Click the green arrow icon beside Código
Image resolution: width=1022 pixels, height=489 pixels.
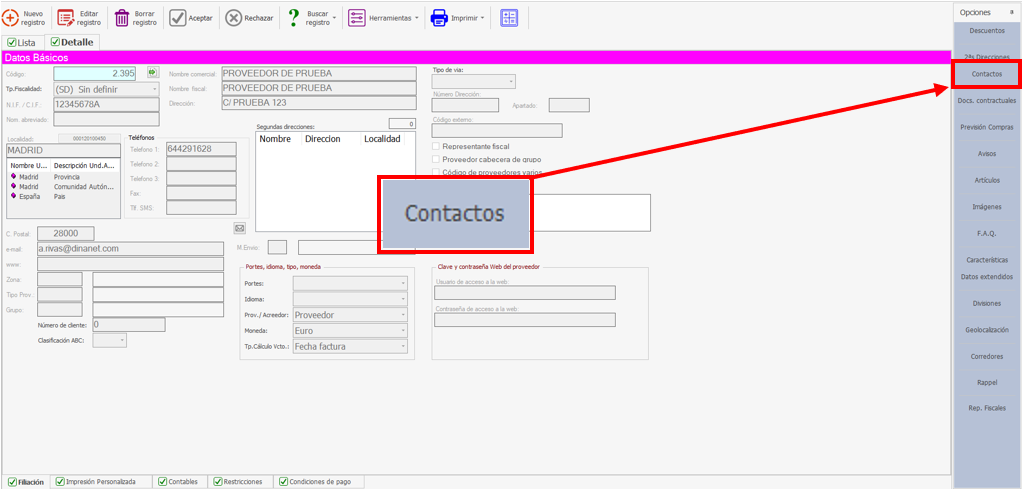point(152,72)
